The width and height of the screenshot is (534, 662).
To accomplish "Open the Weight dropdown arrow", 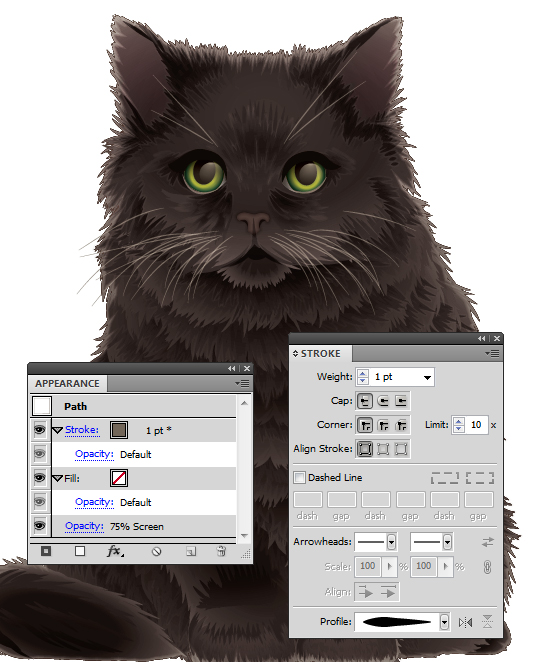I will [427, 377].
